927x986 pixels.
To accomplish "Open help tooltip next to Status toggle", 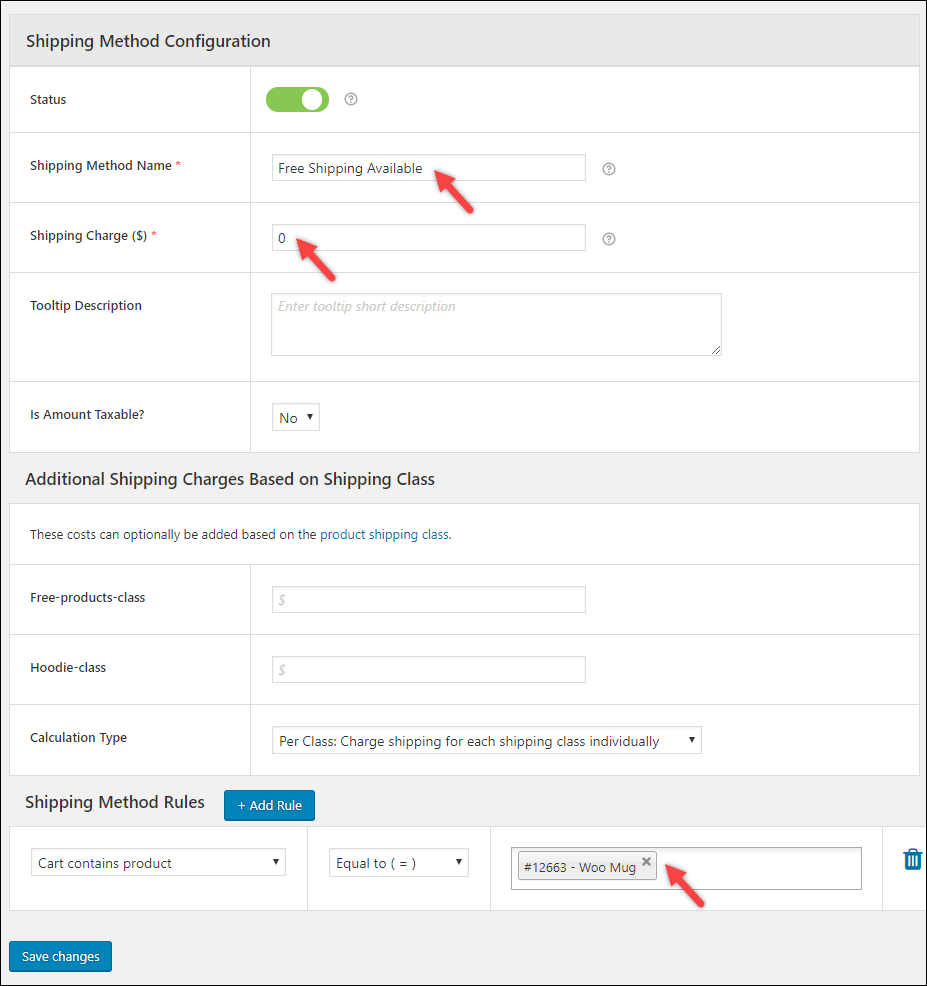I will click(x=351, y=99).
